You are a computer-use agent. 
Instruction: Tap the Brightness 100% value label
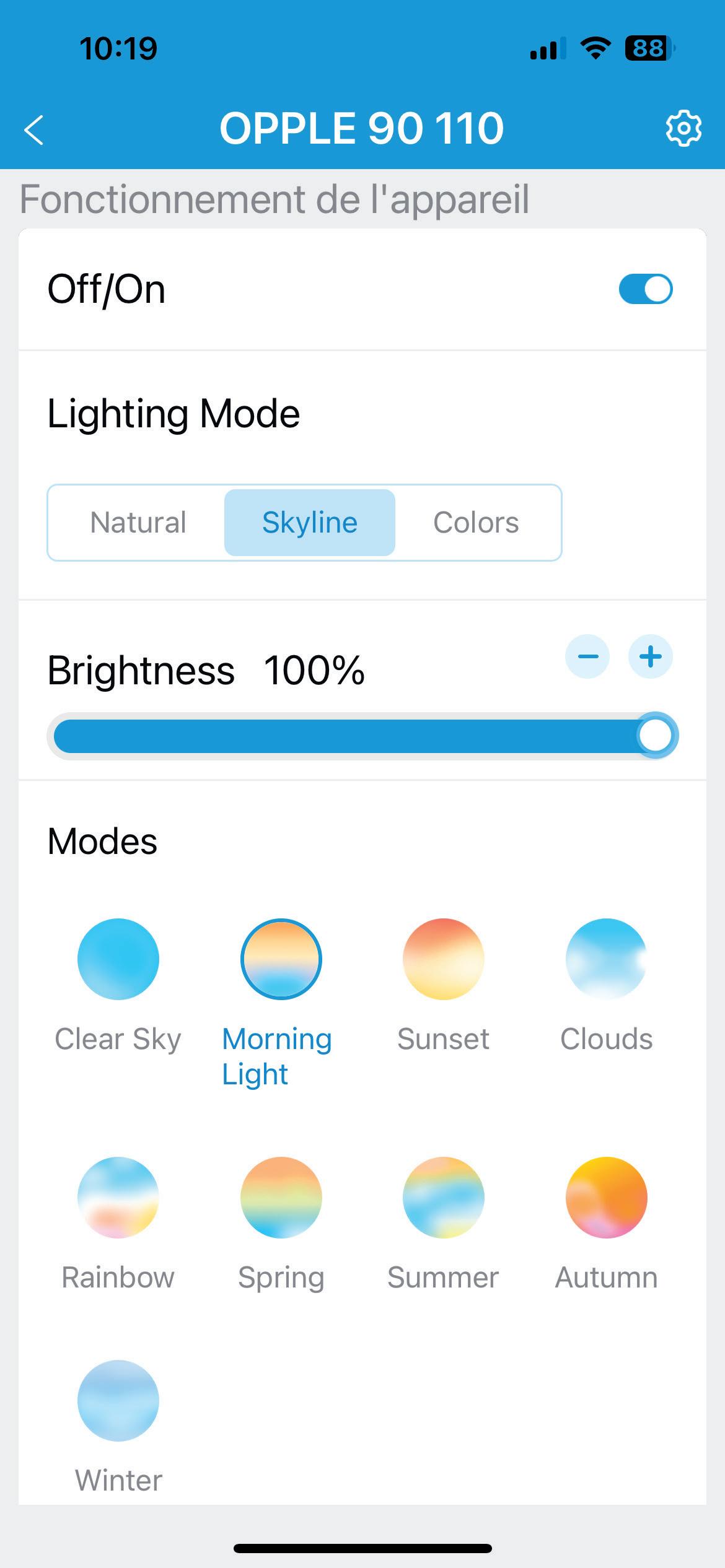tap(314, 671)
